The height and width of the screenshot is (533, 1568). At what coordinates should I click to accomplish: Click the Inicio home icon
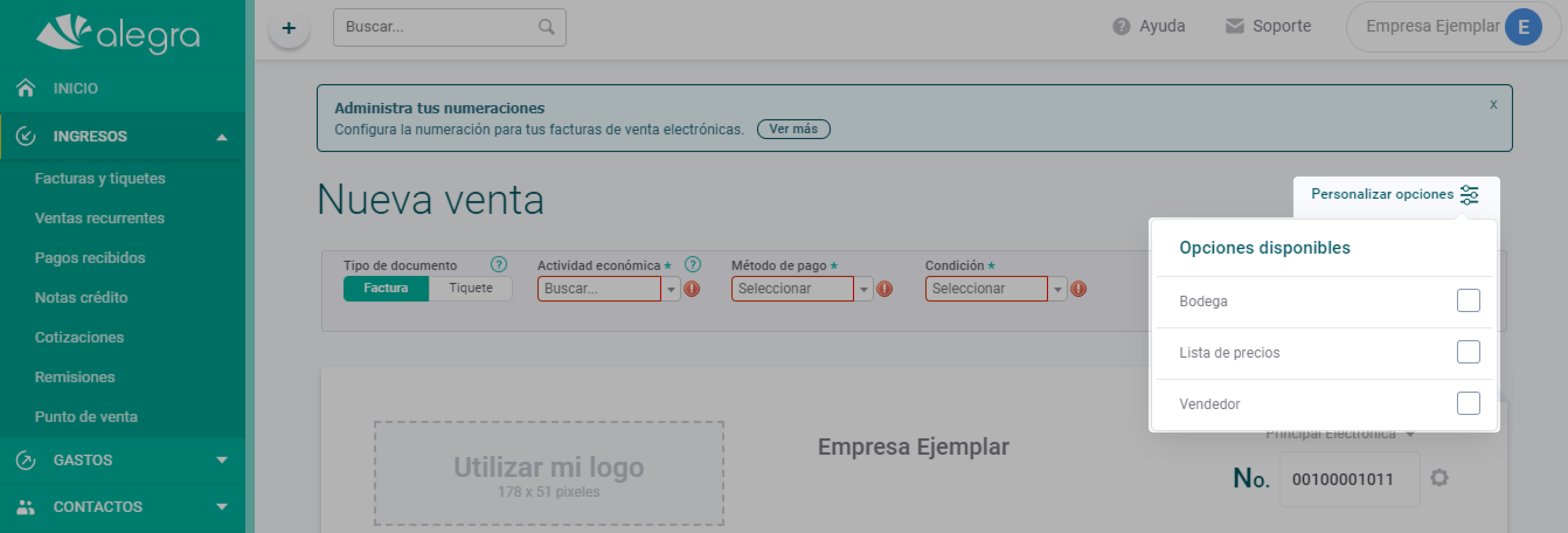26,88
